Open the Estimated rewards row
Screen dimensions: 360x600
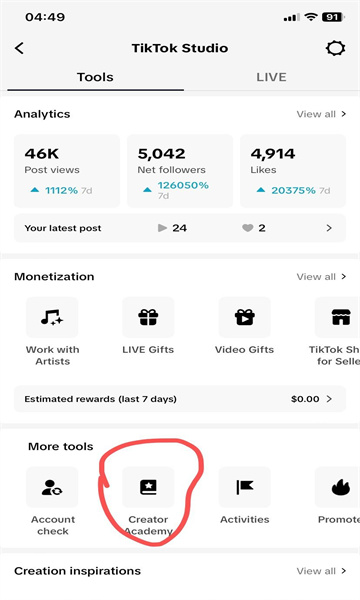[x=180, y=399]
